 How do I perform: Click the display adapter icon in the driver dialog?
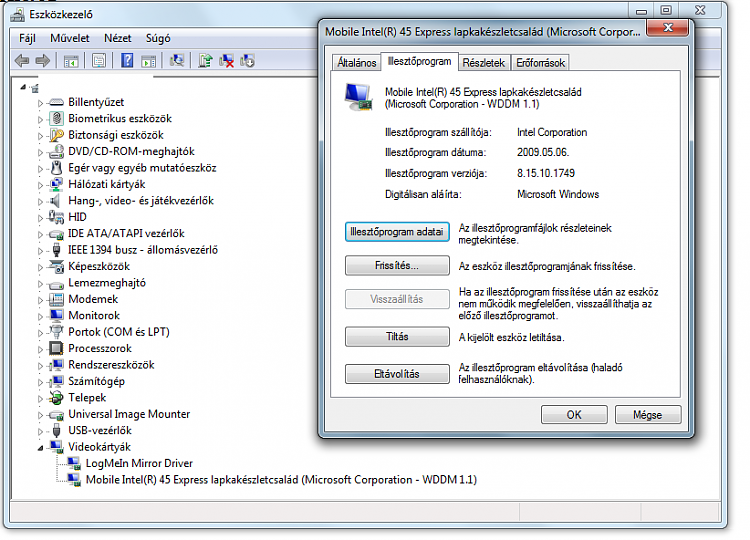pos(358,97)
